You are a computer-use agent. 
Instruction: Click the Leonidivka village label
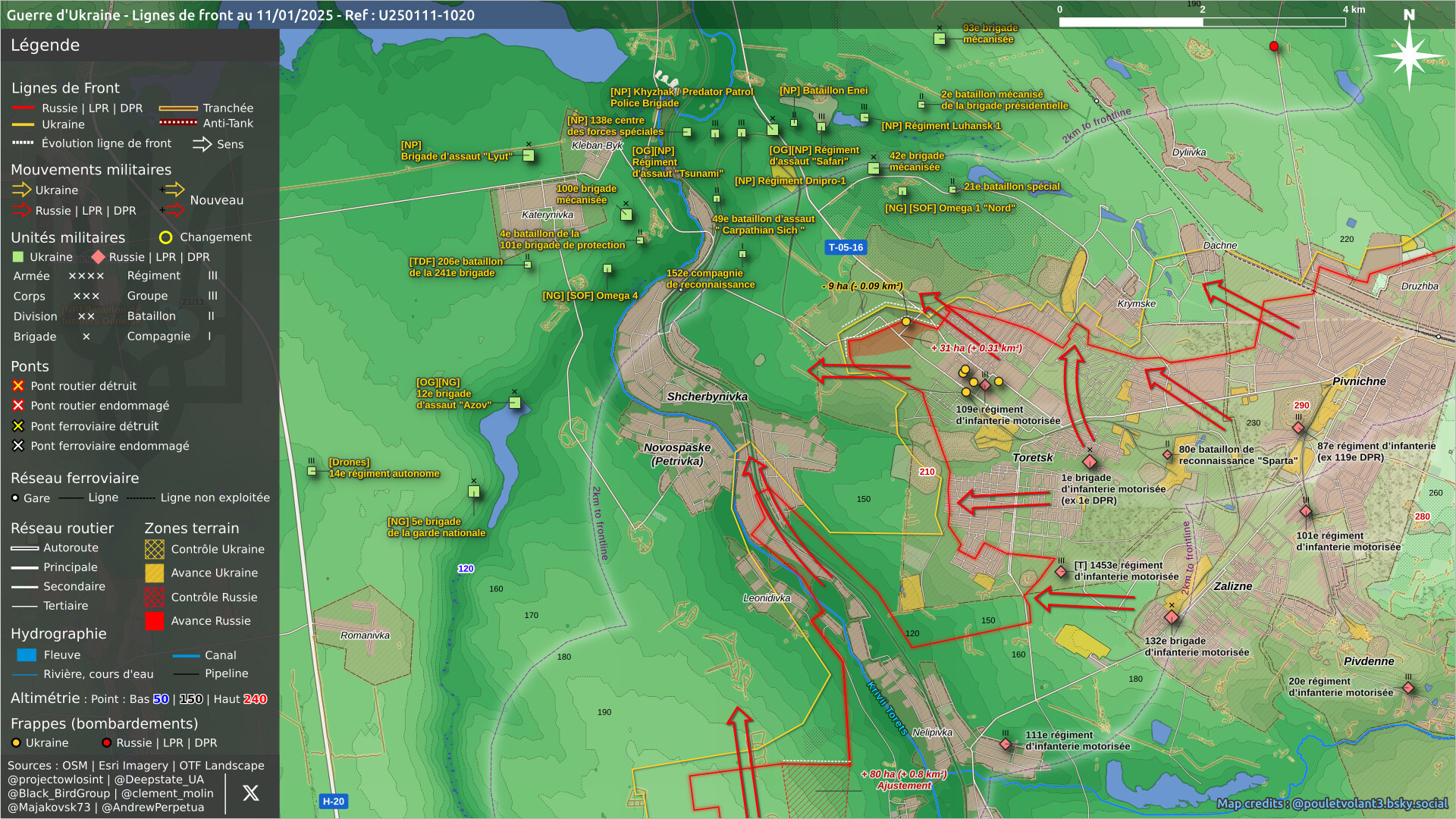(x=767, y=598)
